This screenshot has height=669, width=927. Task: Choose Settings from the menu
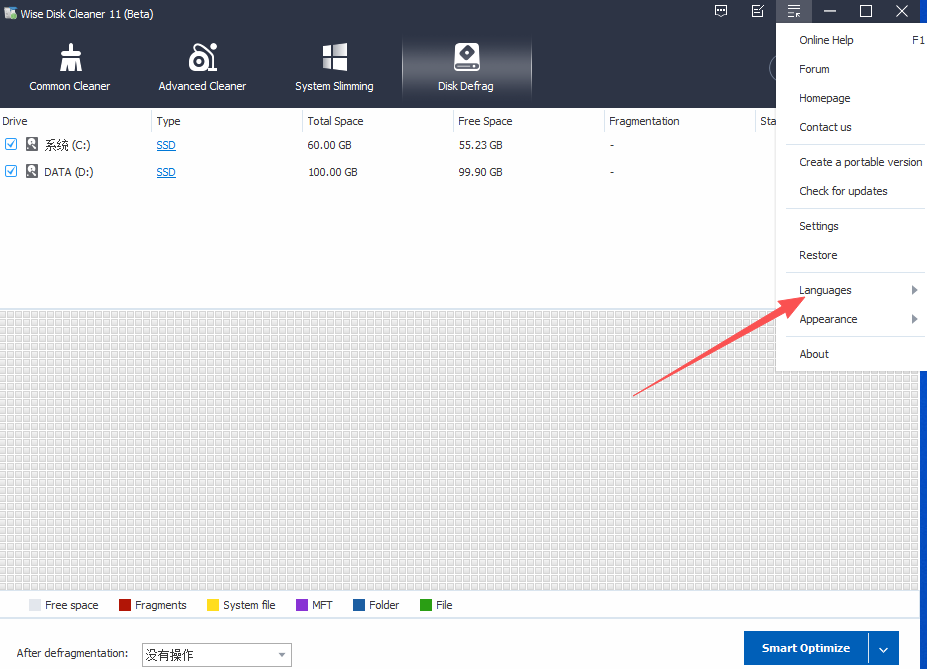[x=819, y=226]
